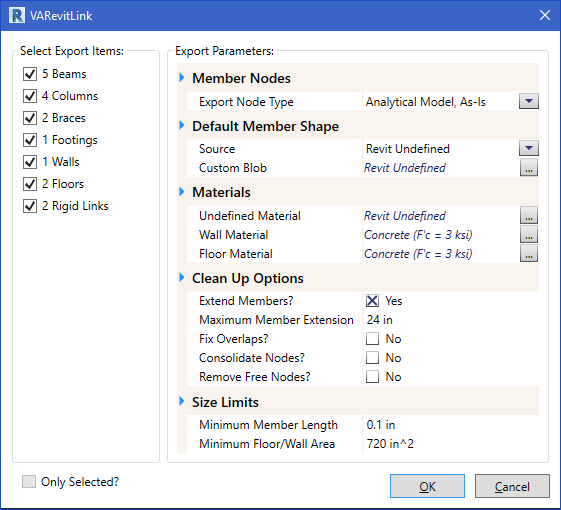Disable the 1 Walls export item
This screenshot has height=510, width=561.
coord(30,162)
